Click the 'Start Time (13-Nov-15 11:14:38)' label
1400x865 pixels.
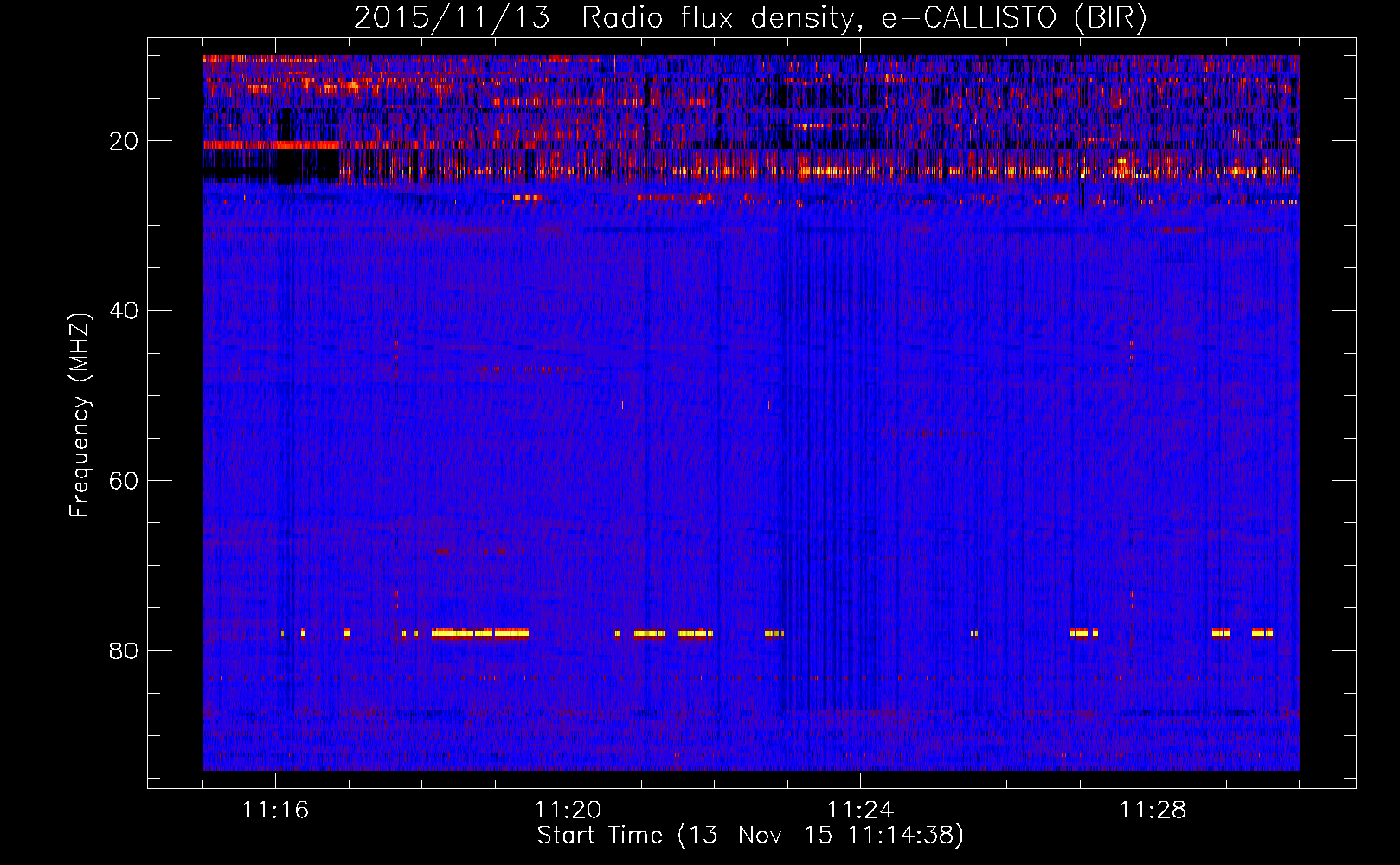tap(750, 836)
